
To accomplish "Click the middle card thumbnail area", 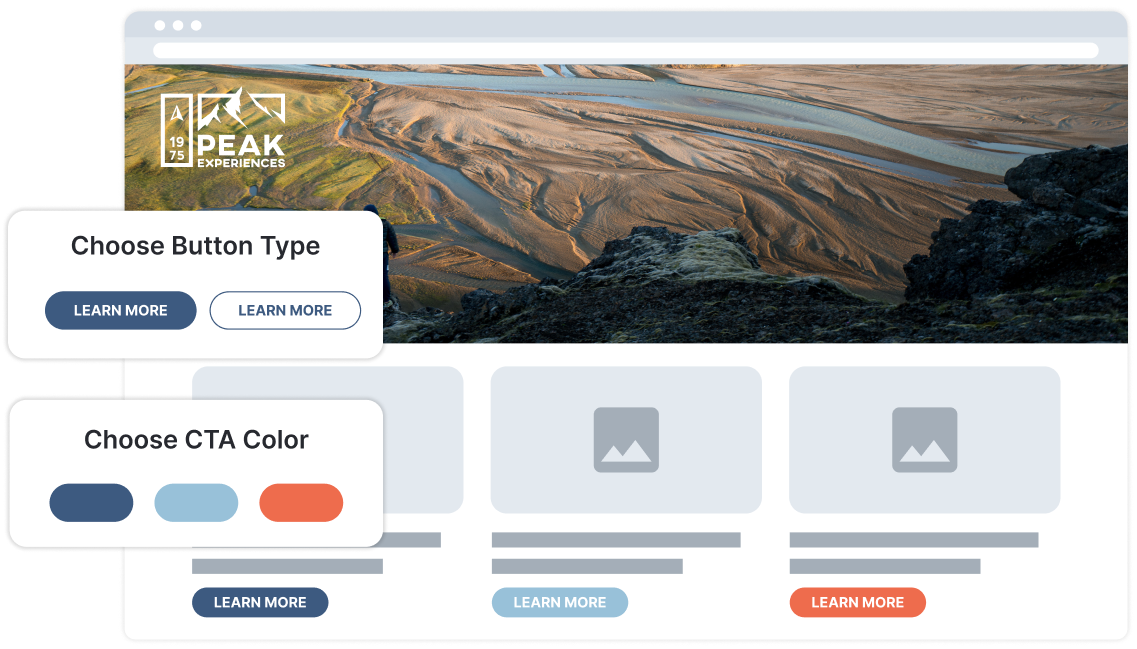I will pyautogui.click(x=626, y=439).
